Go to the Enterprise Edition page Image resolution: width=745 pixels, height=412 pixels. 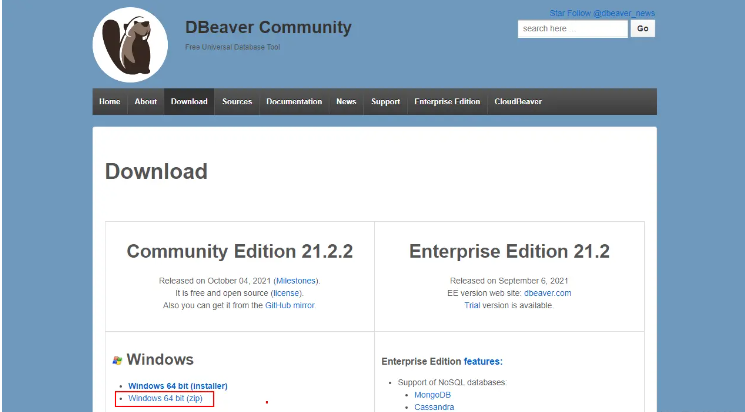(x=447, y=102)
